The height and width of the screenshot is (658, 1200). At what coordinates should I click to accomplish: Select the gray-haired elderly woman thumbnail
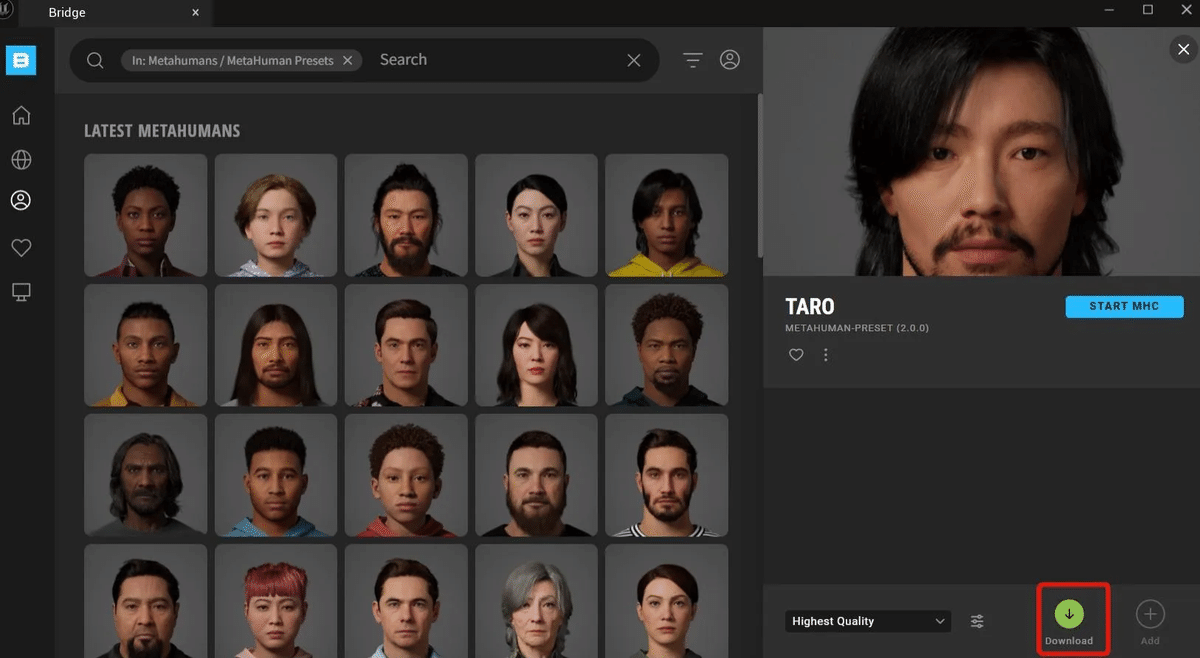(537, 601)
